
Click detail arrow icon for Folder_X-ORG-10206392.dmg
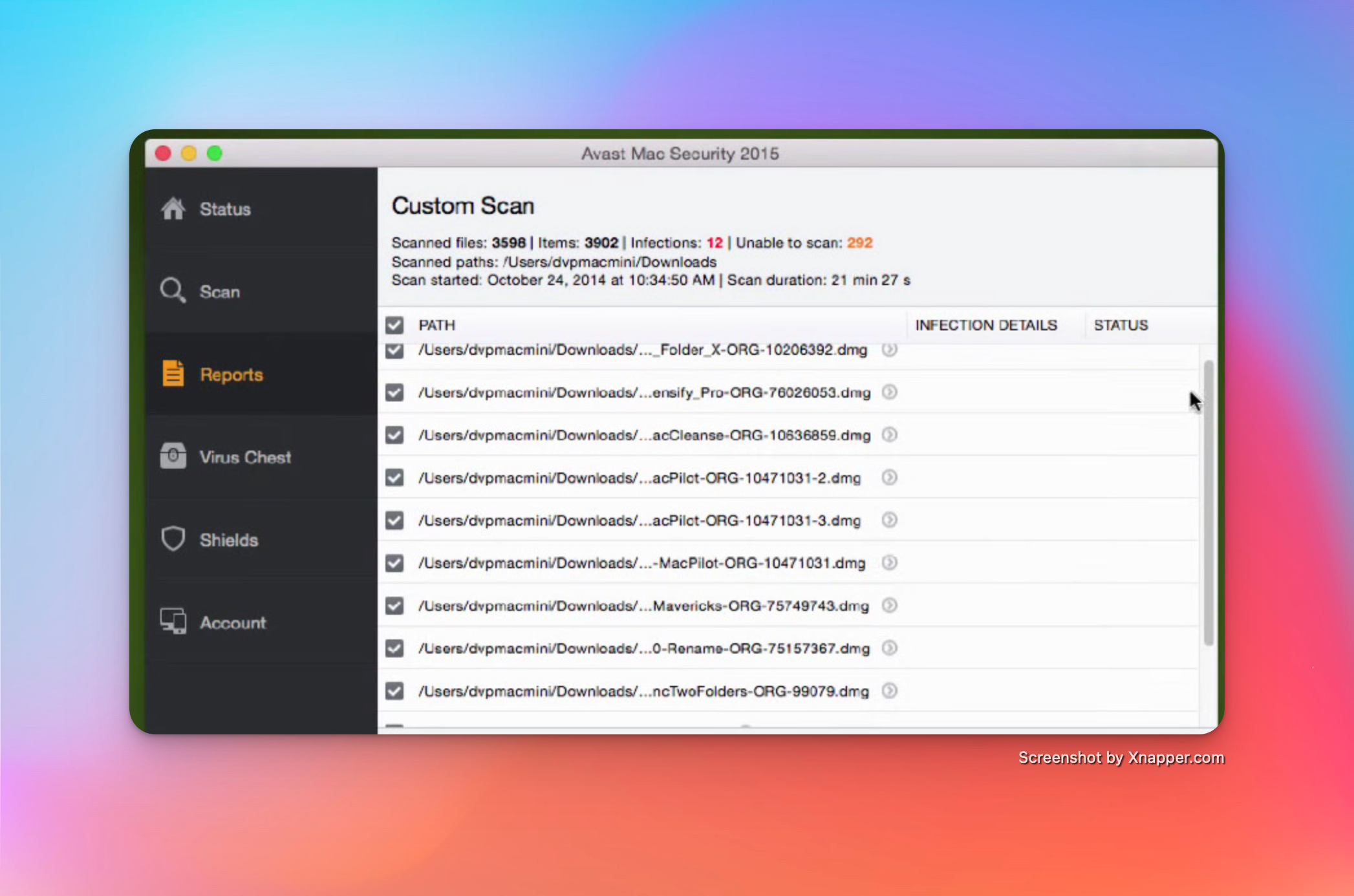[890, 350]
